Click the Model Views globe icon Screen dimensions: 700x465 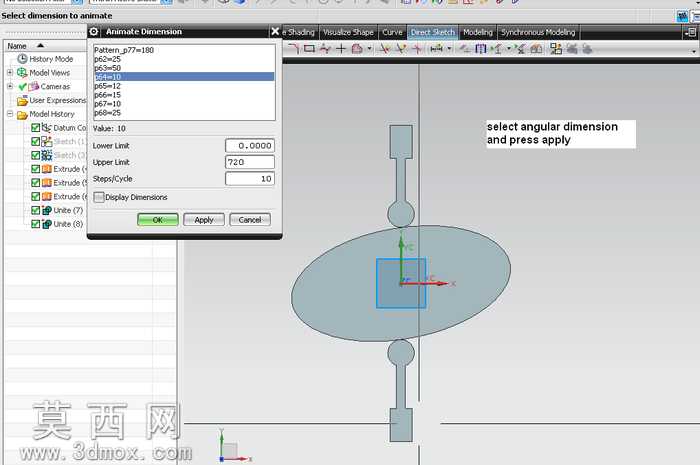pyautogui.click(x=22, y=72)
